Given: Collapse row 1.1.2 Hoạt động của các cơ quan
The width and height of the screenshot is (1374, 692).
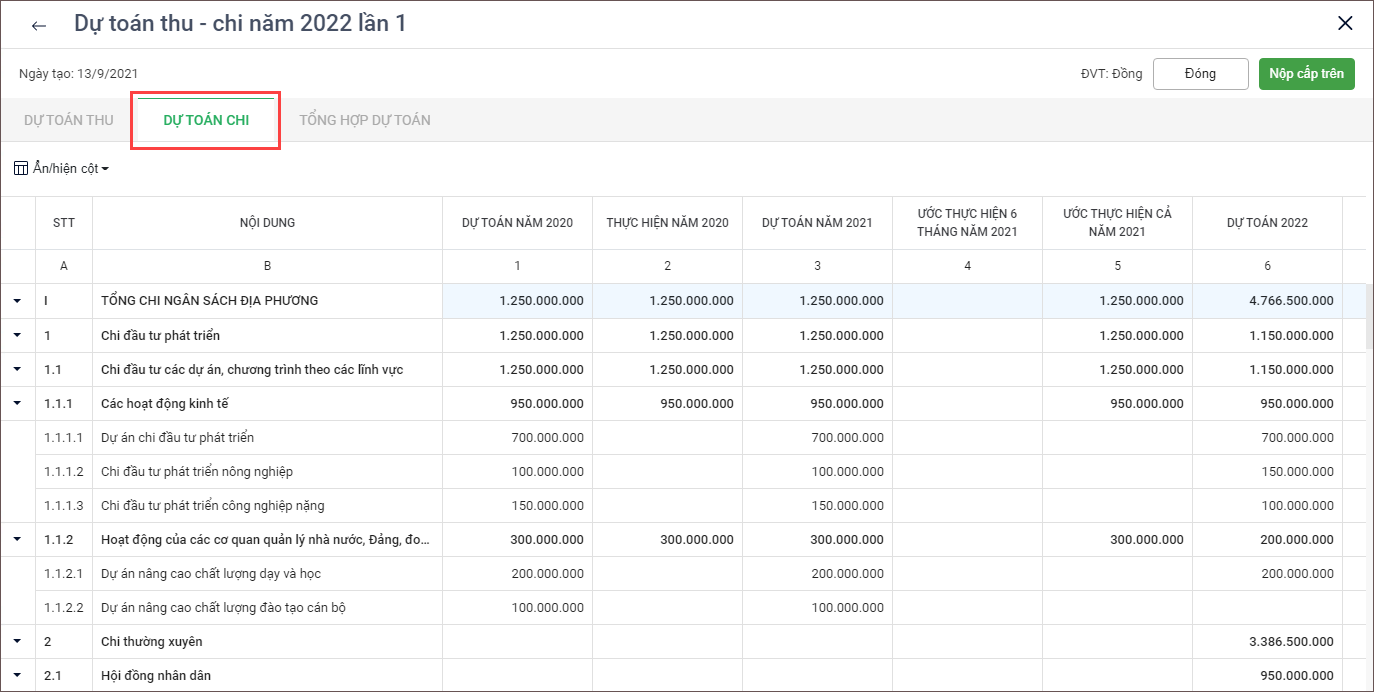Looking at the screenshot, I should [18, 539].
